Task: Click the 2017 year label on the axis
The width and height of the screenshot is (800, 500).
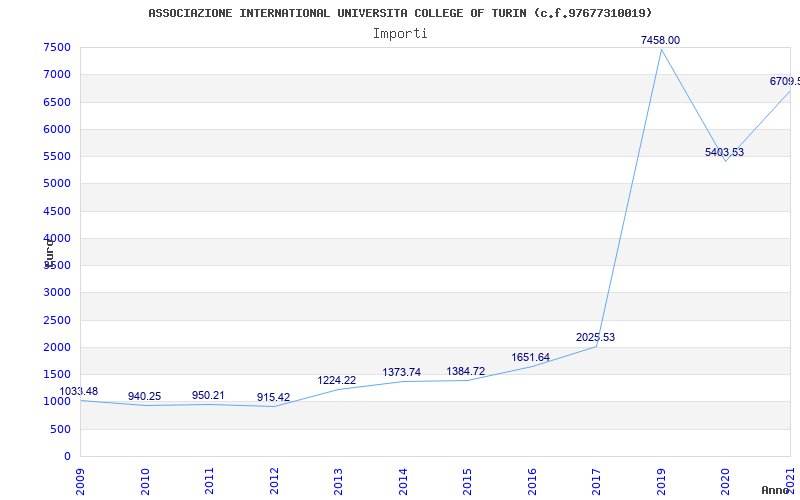Action: click(x=597, y=479)
